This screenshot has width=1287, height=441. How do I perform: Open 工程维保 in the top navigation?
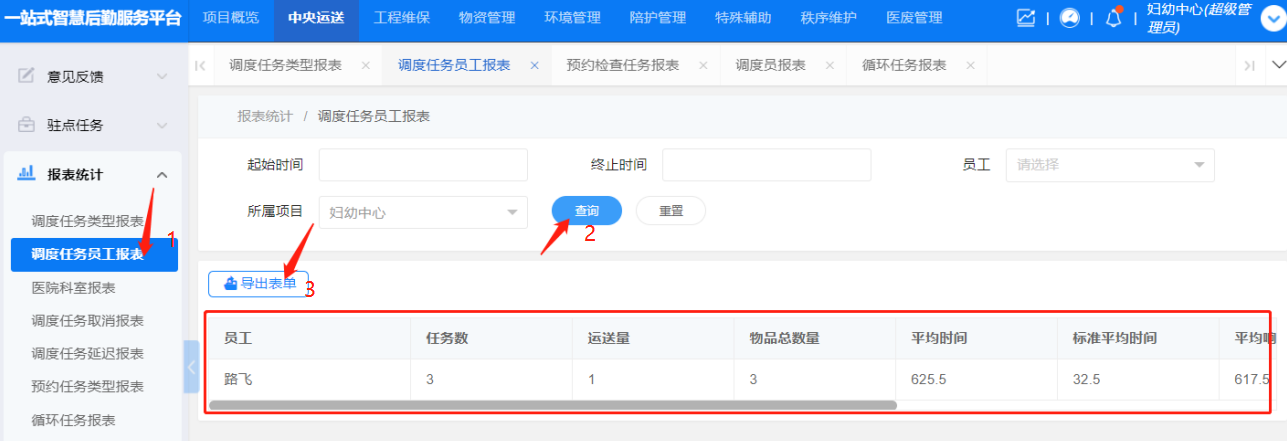coord(401,18)
